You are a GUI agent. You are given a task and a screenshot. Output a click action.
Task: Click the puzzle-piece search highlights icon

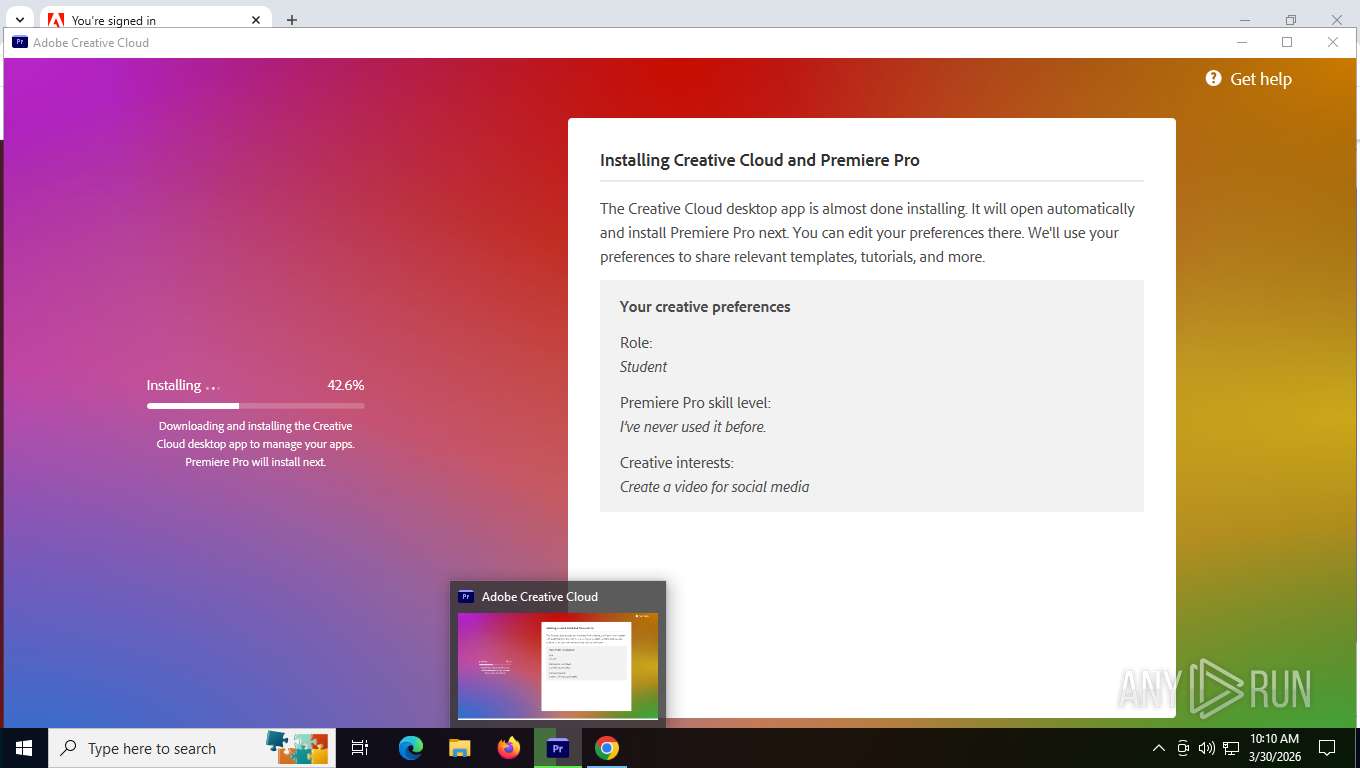tap(297, 747)
